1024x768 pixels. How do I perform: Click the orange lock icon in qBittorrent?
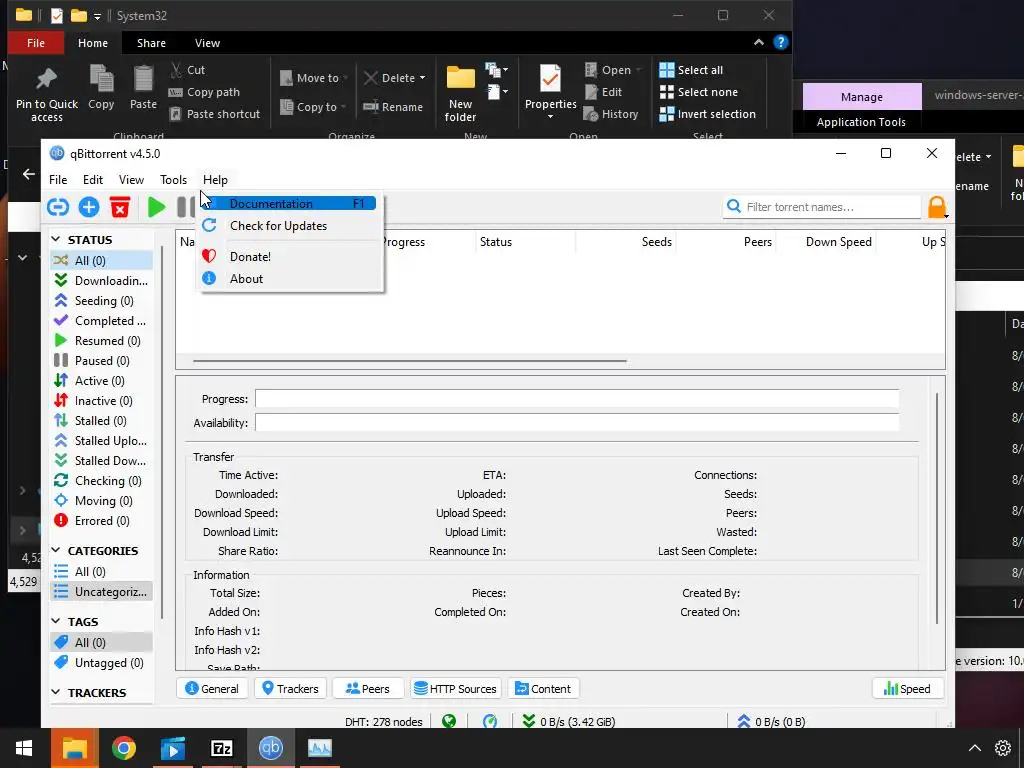[936, 207]
